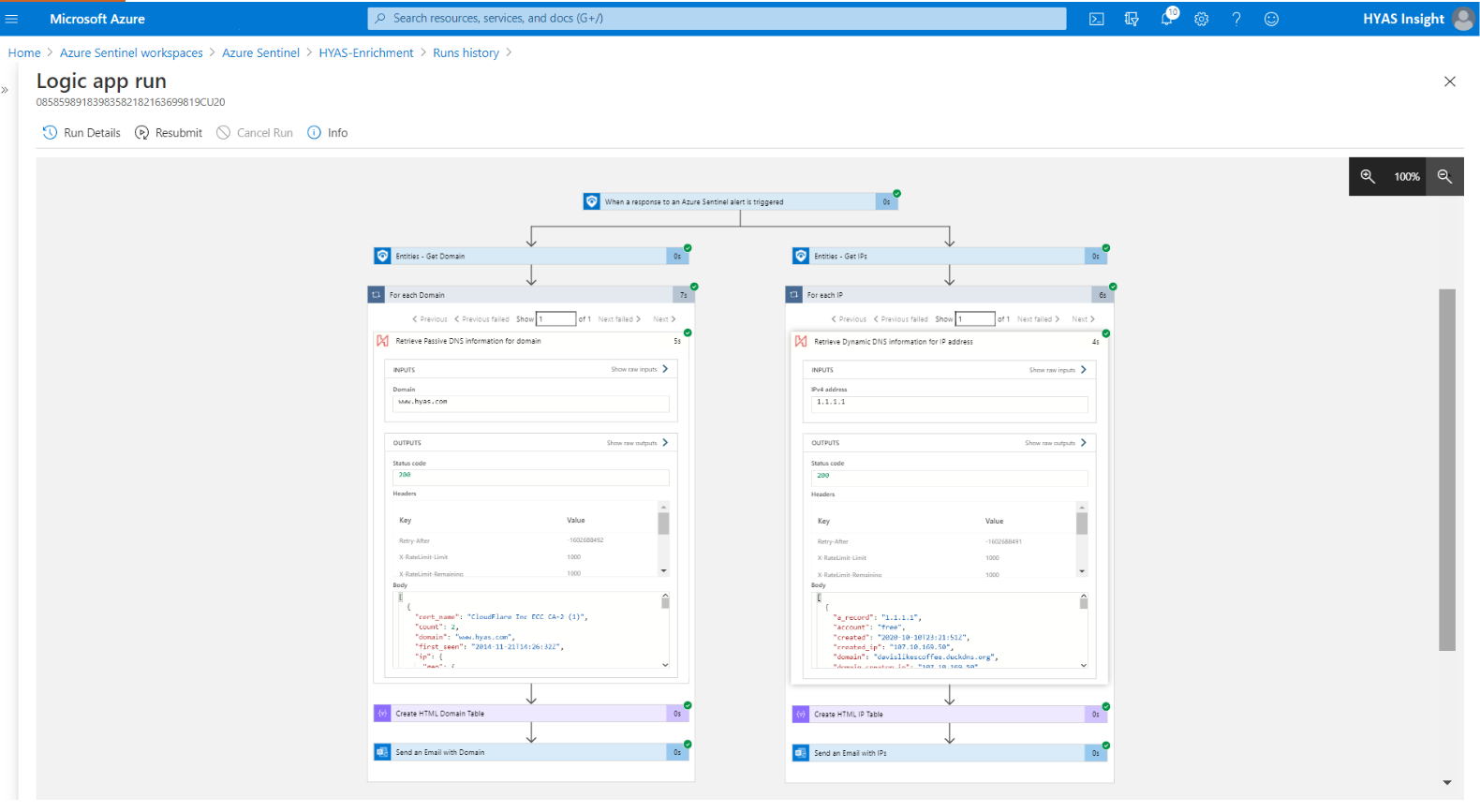The height and width of the screenshot is (812, 1480).
Task: Open the Info panel
Action: click(328, 133)
